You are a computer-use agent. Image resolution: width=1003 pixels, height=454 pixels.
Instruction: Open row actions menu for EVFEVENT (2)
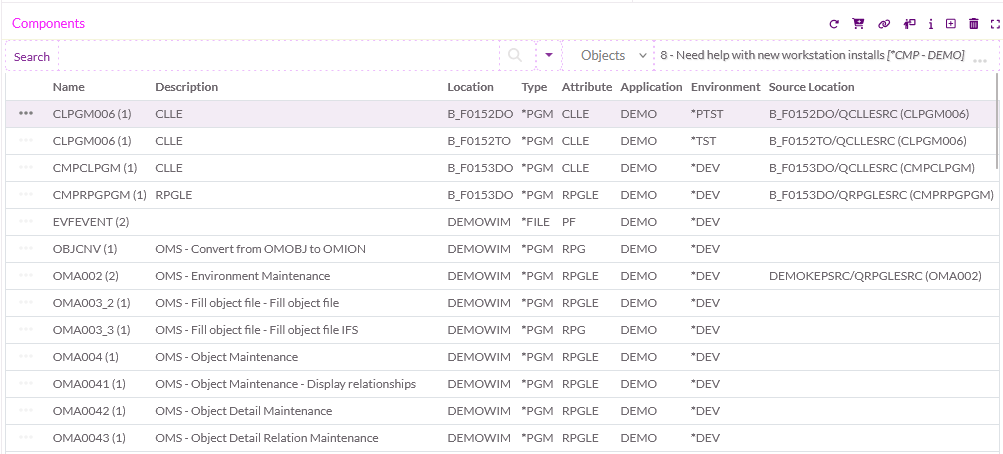(x=26, y=221)
